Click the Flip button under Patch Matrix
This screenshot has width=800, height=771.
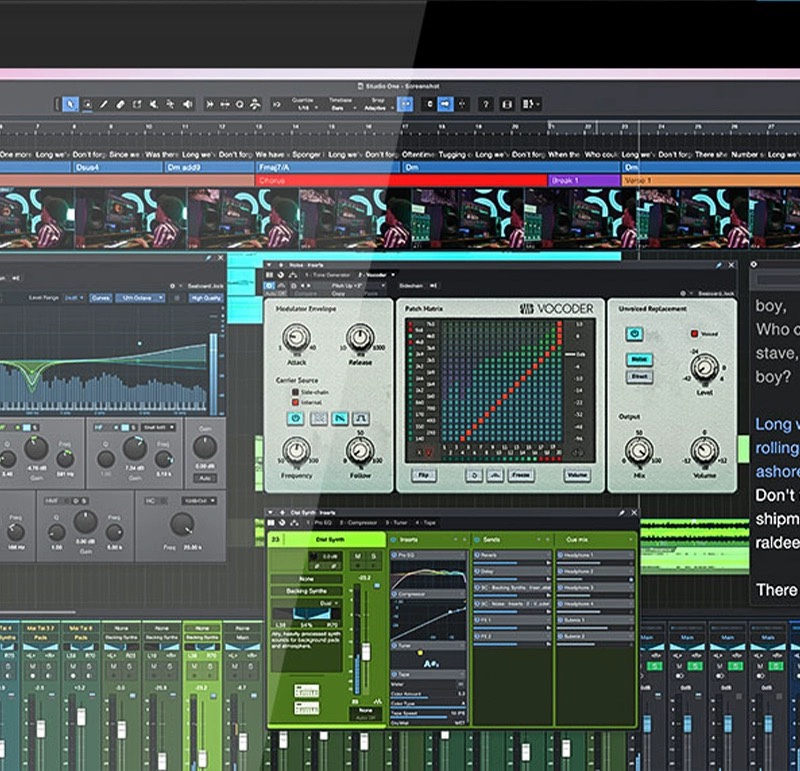(424, 476)
